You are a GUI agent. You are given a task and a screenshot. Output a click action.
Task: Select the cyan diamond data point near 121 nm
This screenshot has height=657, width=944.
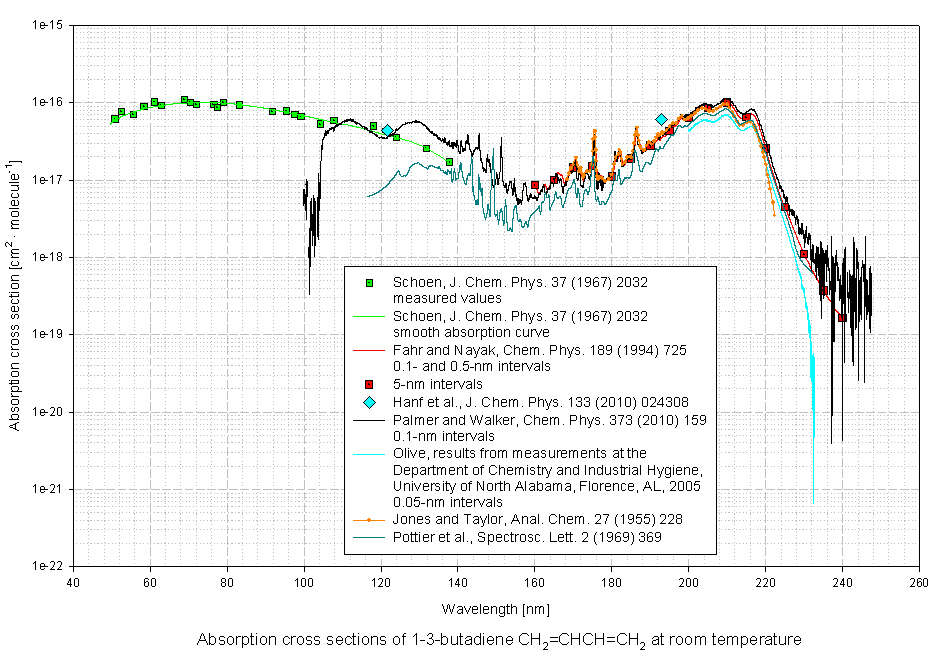(x=387, y=131)
